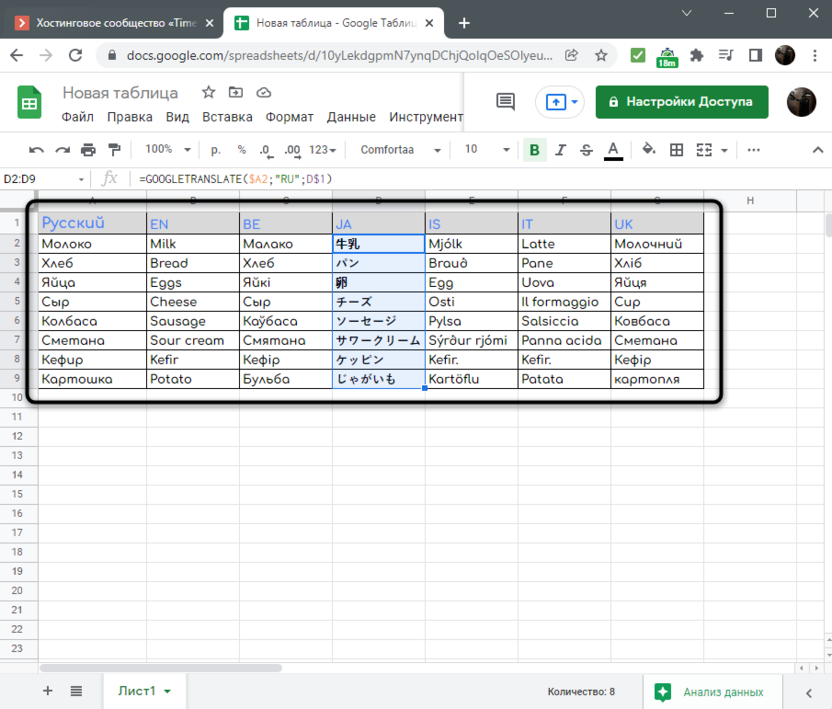
Task: Toggle strikethrough formatting
Action: 586,150
